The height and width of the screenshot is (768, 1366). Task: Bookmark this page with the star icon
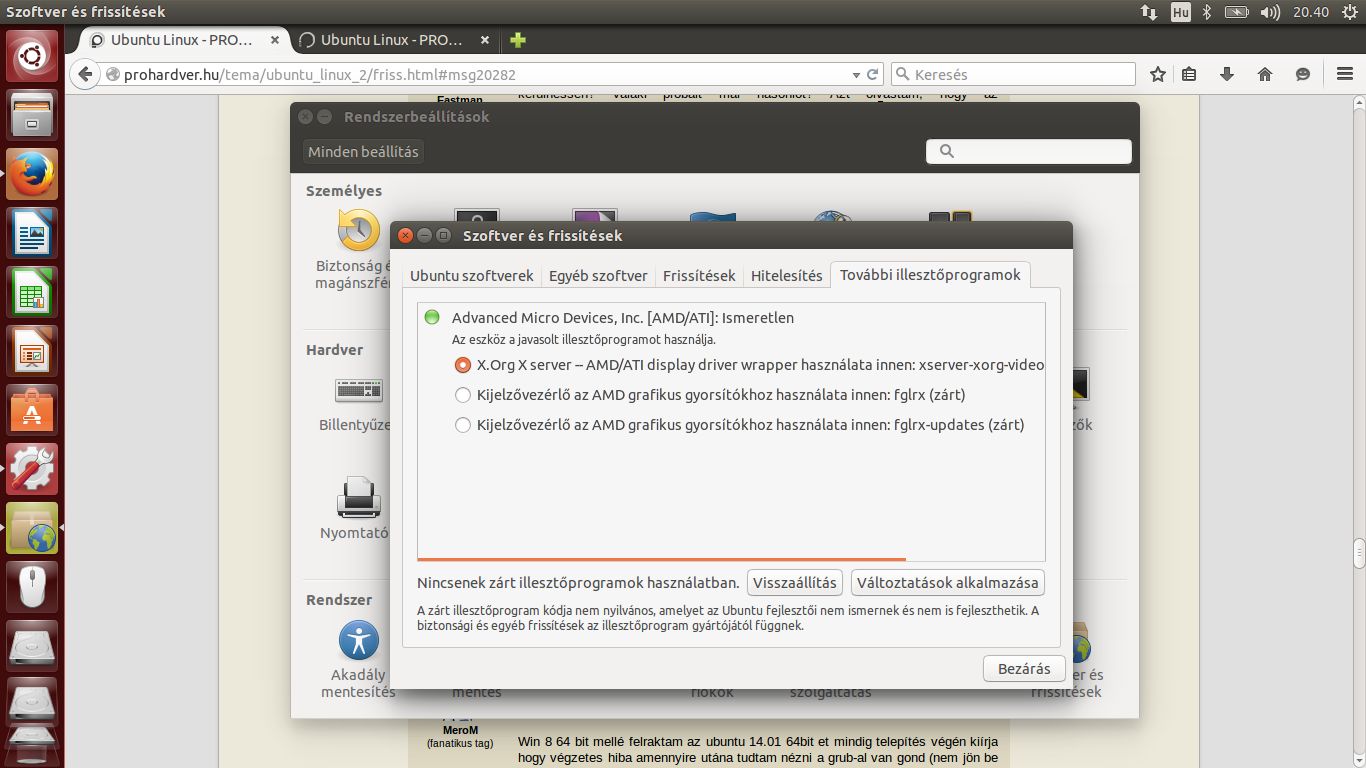1158,74
